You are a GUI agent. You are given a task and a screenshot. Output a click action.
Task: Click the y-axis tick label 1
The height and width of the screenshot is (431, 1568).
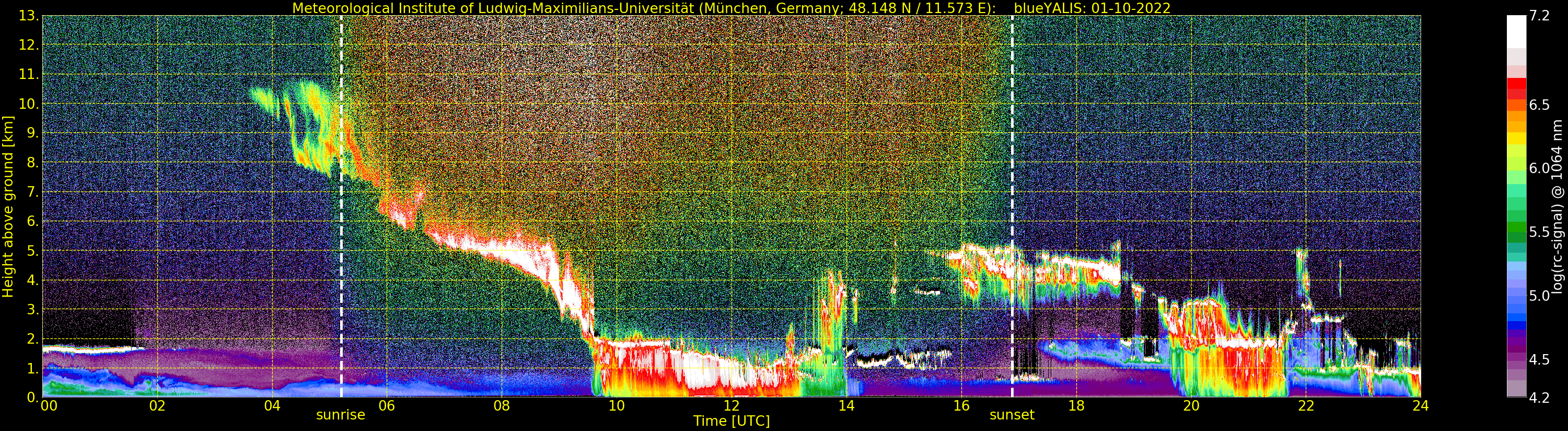click(33, 368)
